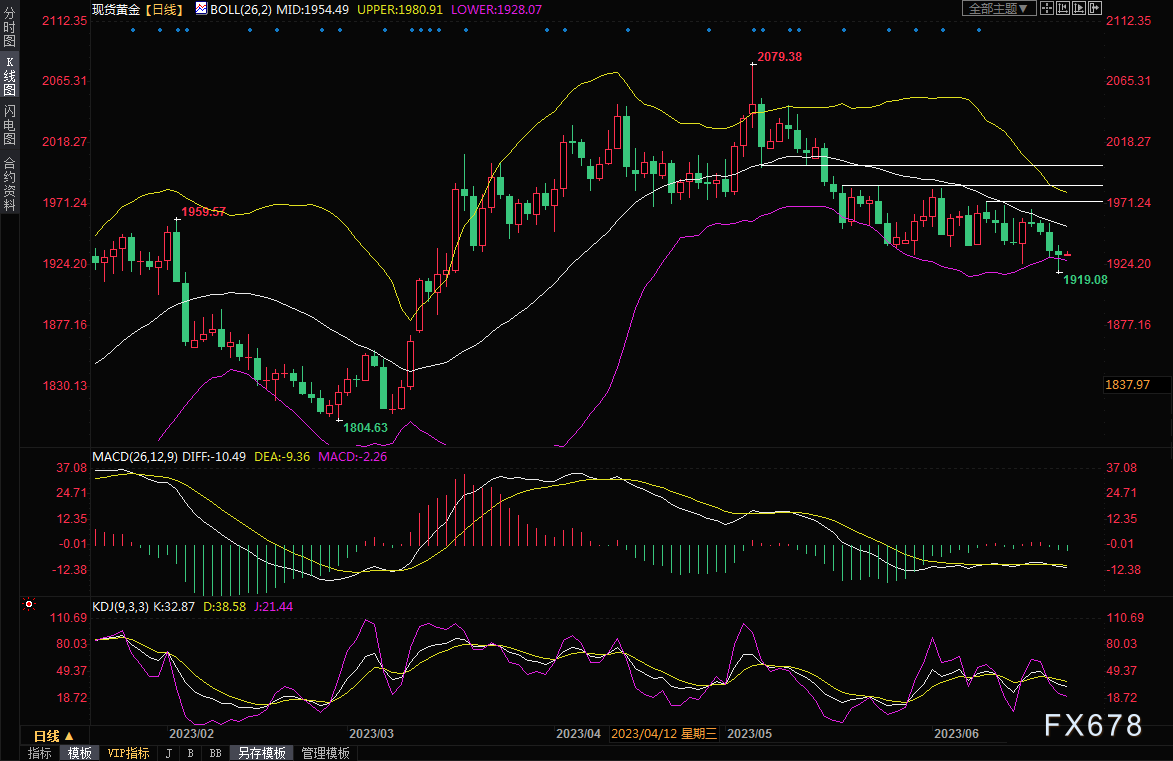Click the red KDJ panel settings icon
Screen dimensions: 1173x761
click(29, 605)
